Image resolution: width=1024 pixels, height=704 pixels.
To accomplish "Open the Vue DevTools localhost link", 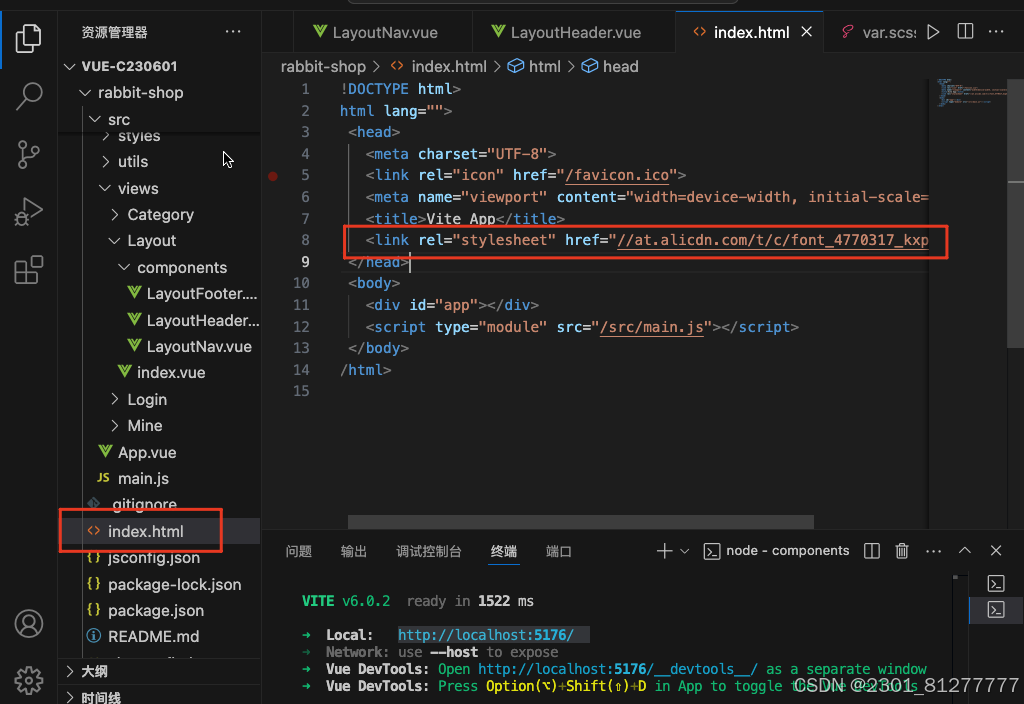I will [x=618, y=669].
